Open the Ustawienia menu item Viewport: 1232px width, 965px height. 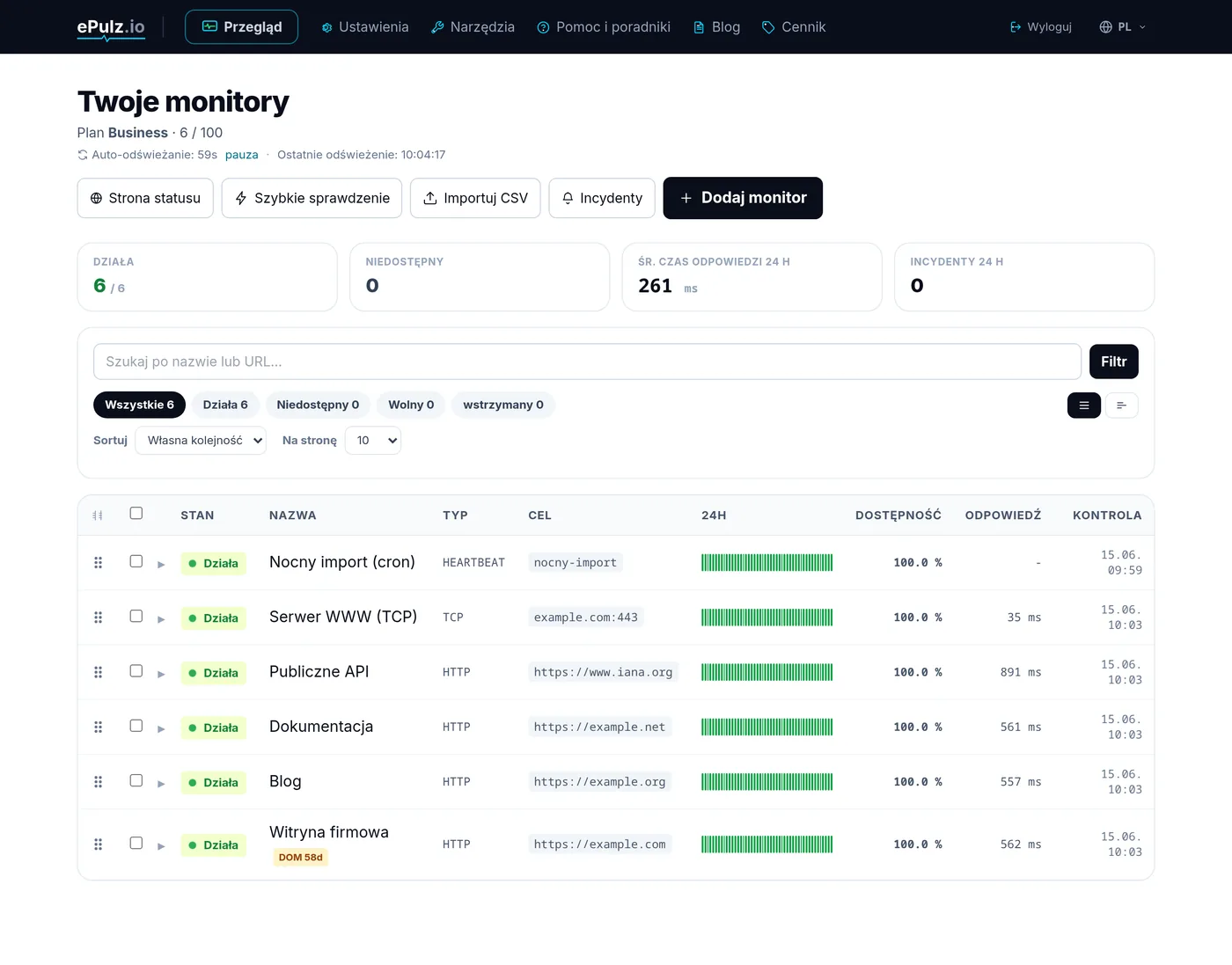(365, 27)
